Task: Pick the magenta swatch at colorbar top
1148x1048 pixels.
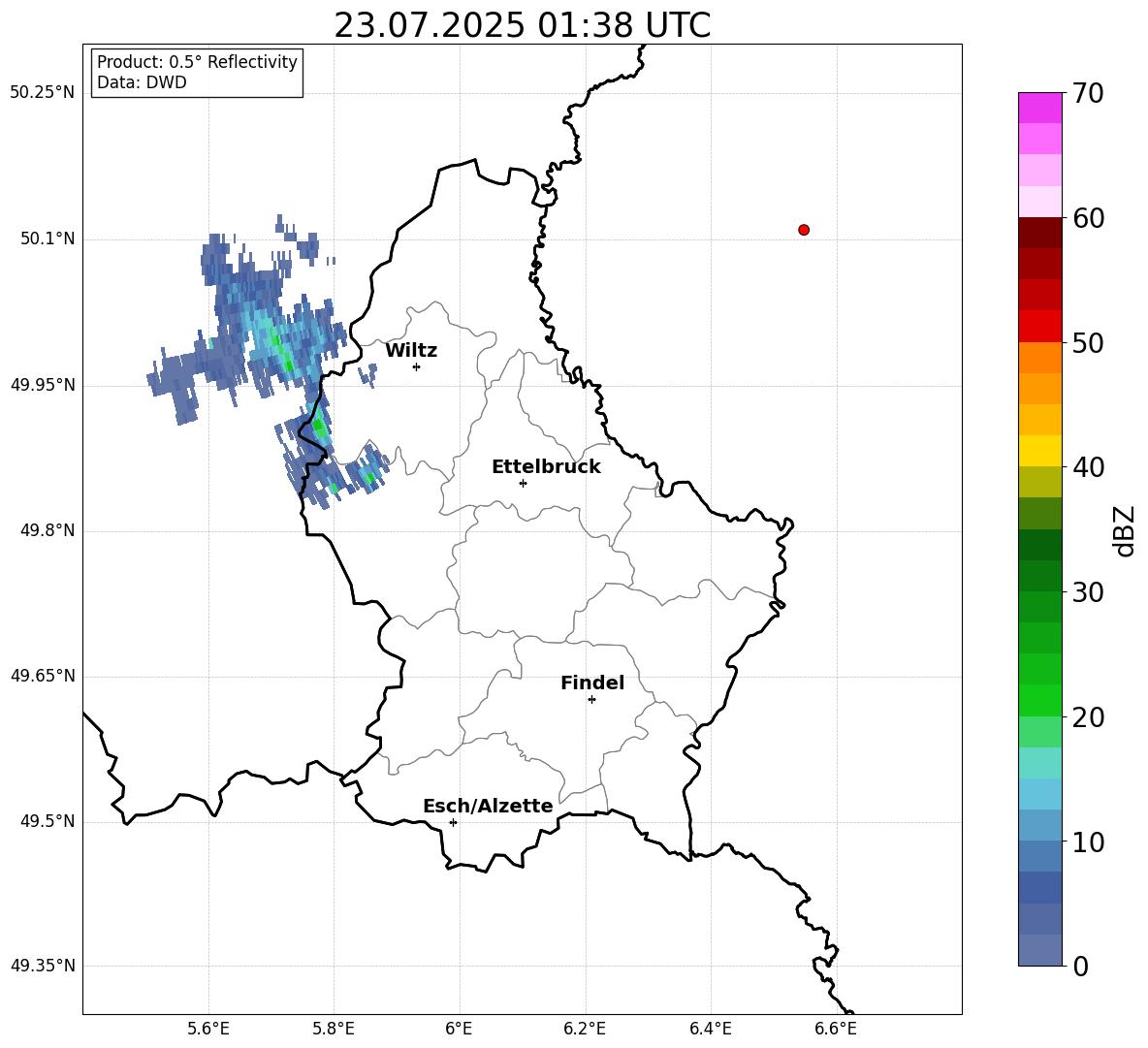Action: coord(1040,108)
